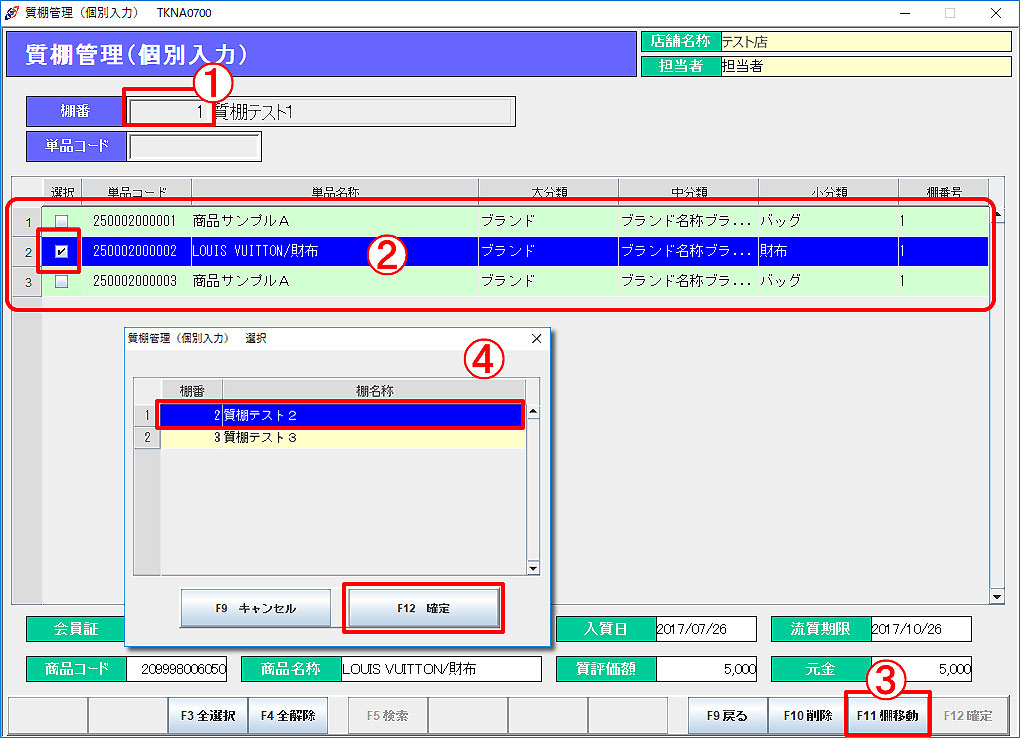Close the 選択 dialog with X
Image resolution: width=1020 pixels, height=738 pixels.
(x=536, y=339)
